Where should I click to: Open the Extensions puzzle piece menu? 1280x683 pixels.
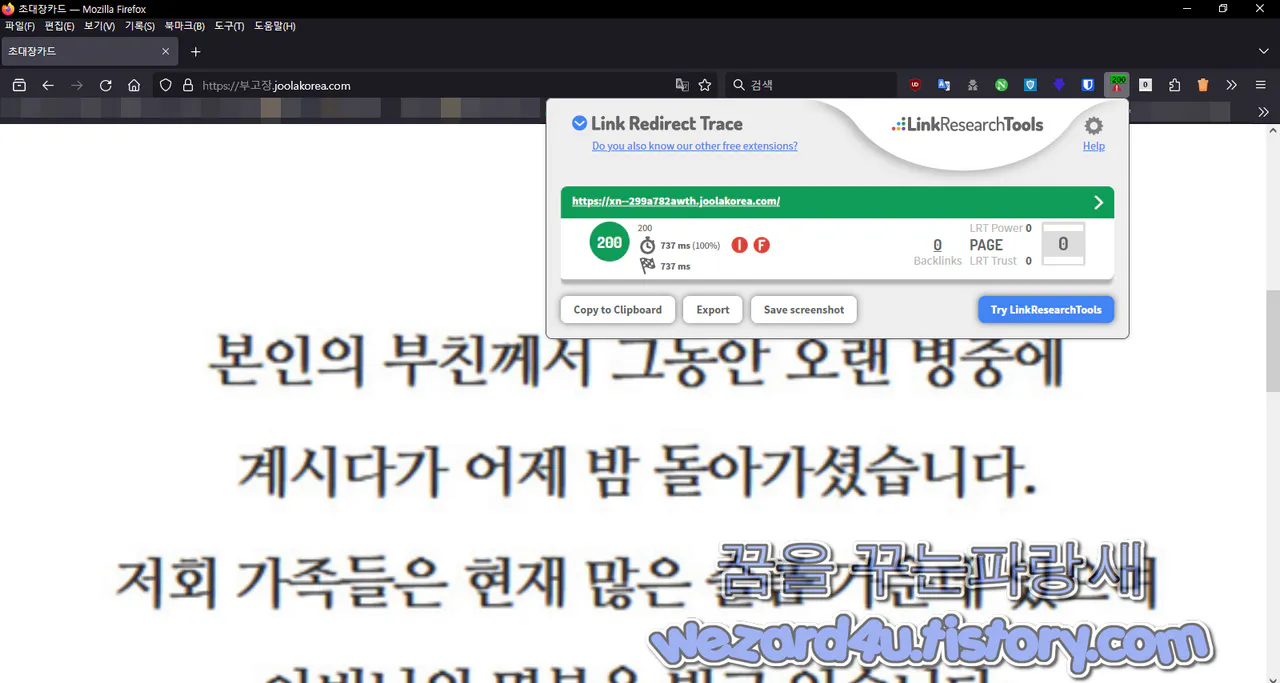1175,85
